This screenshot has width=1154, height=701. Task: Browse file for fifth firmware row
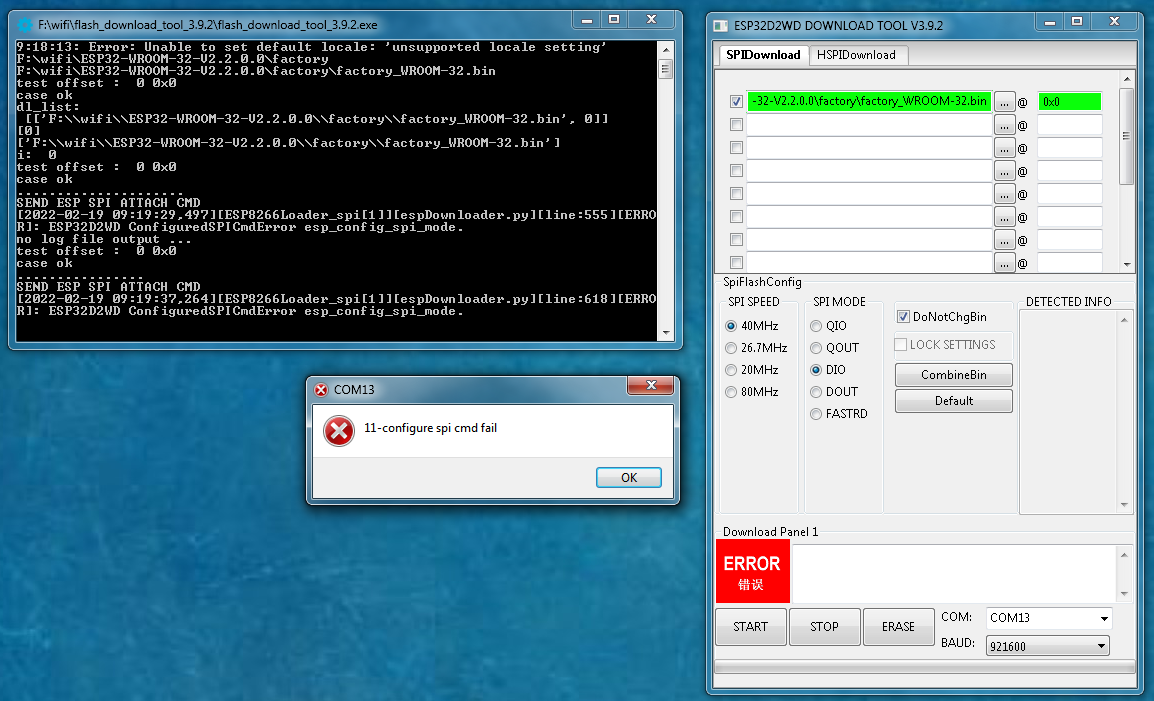(x=1004, y=194)
